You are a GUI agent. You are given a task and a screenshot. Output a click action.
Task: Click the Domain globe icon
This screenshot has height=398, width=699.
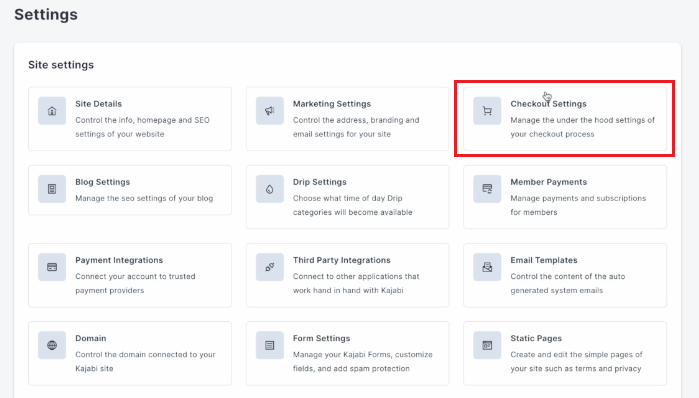[52, 345]
